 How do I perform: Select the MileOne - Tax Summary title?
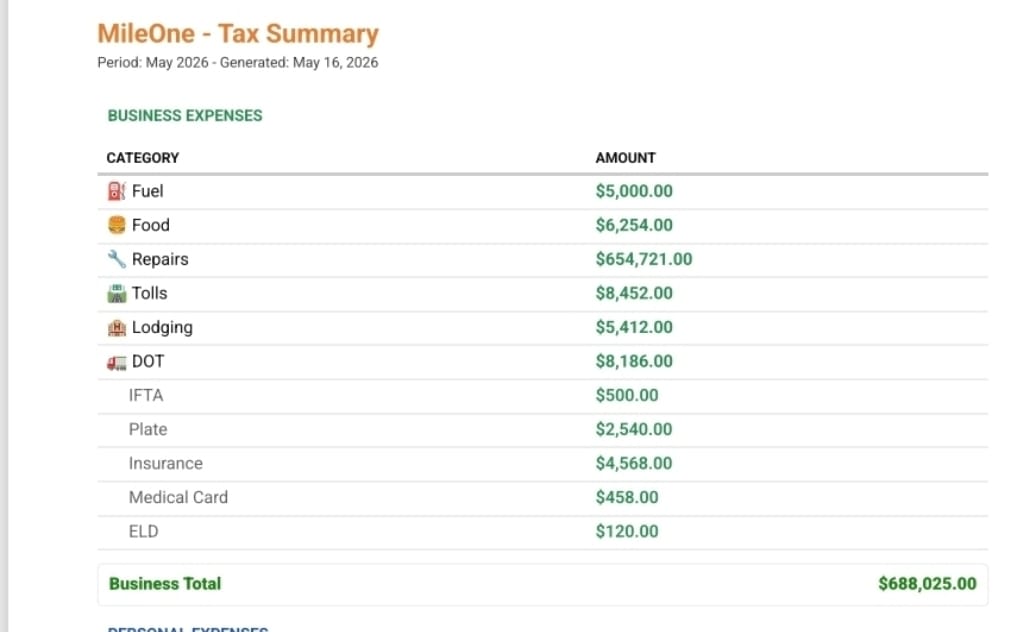(238, 34)
